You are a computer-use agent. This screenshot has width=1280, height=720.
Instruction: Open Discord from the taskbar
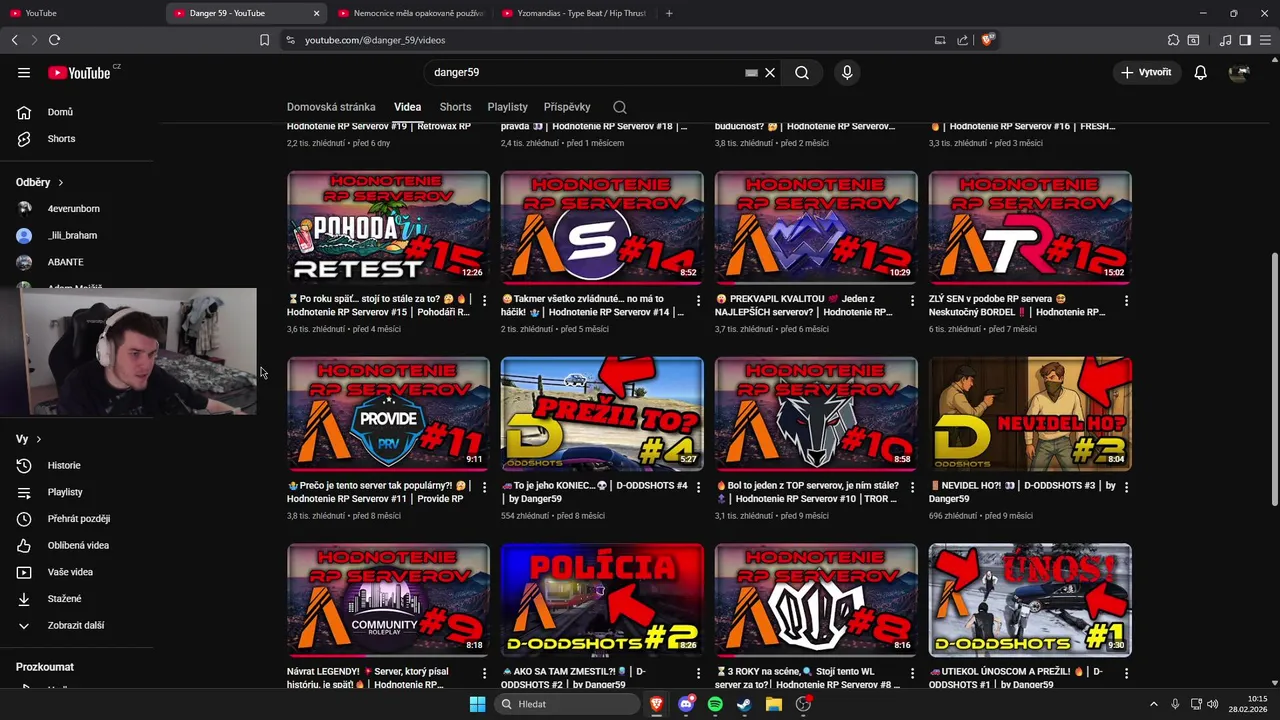686,704
